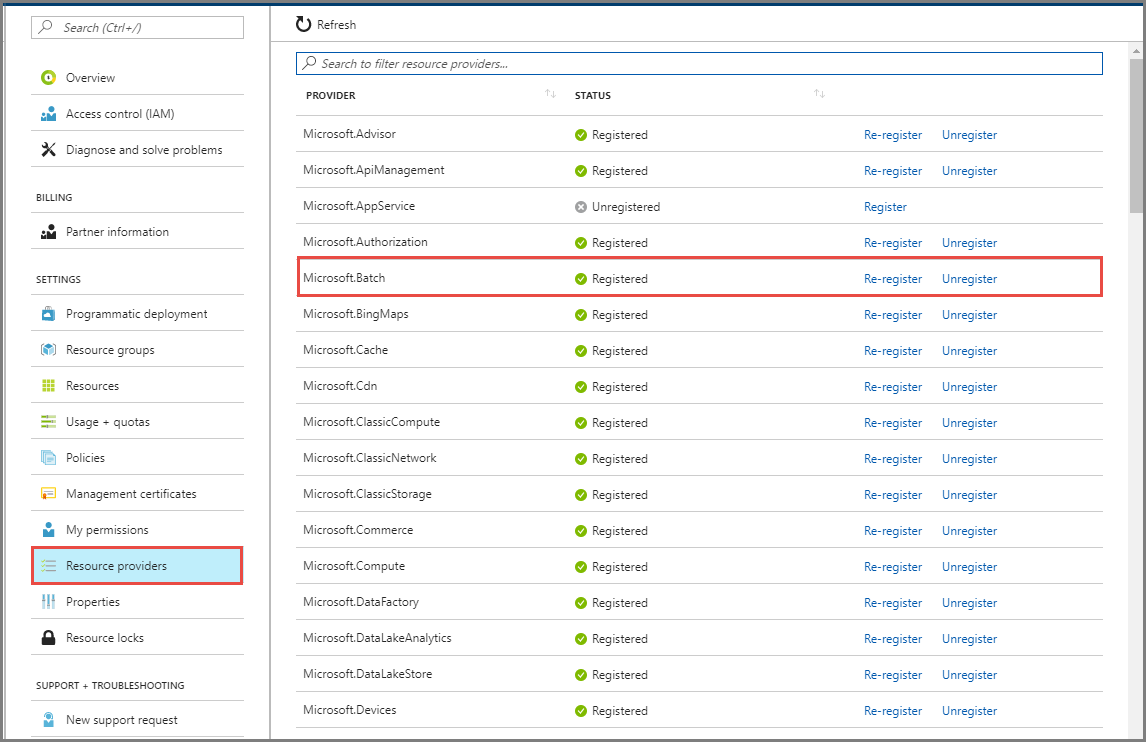Click the My permissions person icon
The image size is (1146, 742).
click(48, 530)
